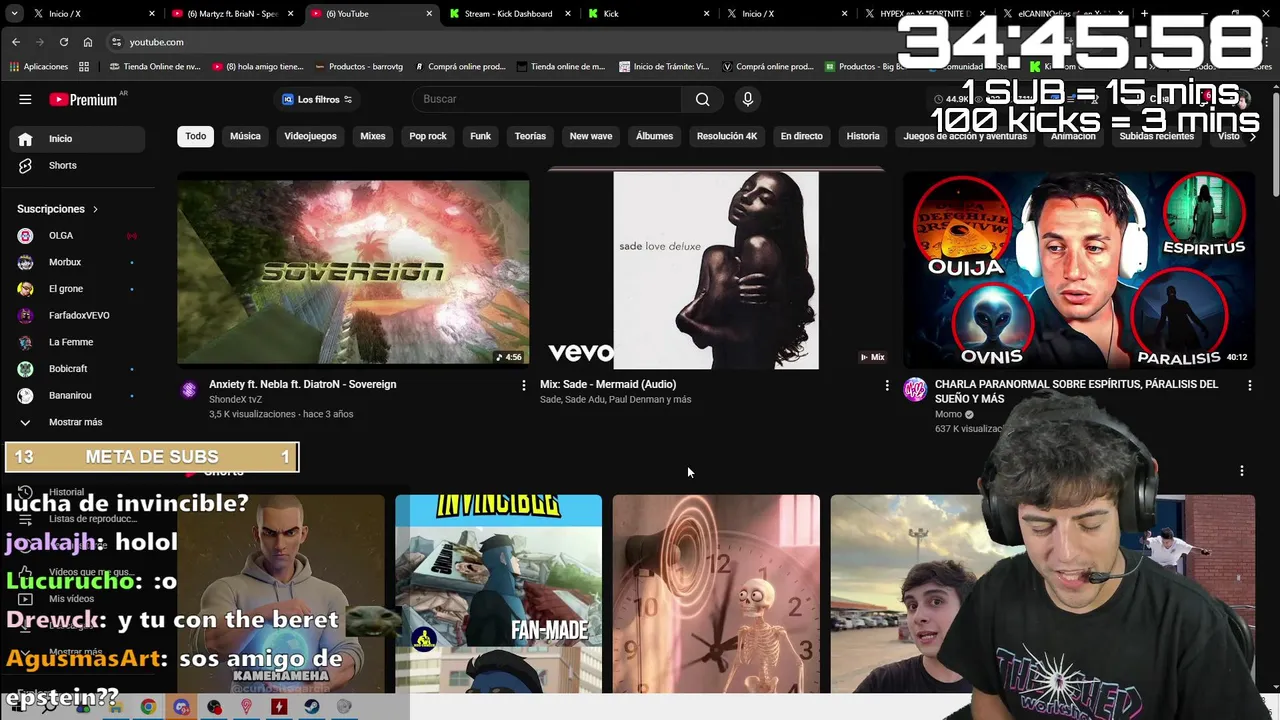
Task: Select the Videojuegos filter chip
Action: tap(310, 136)
